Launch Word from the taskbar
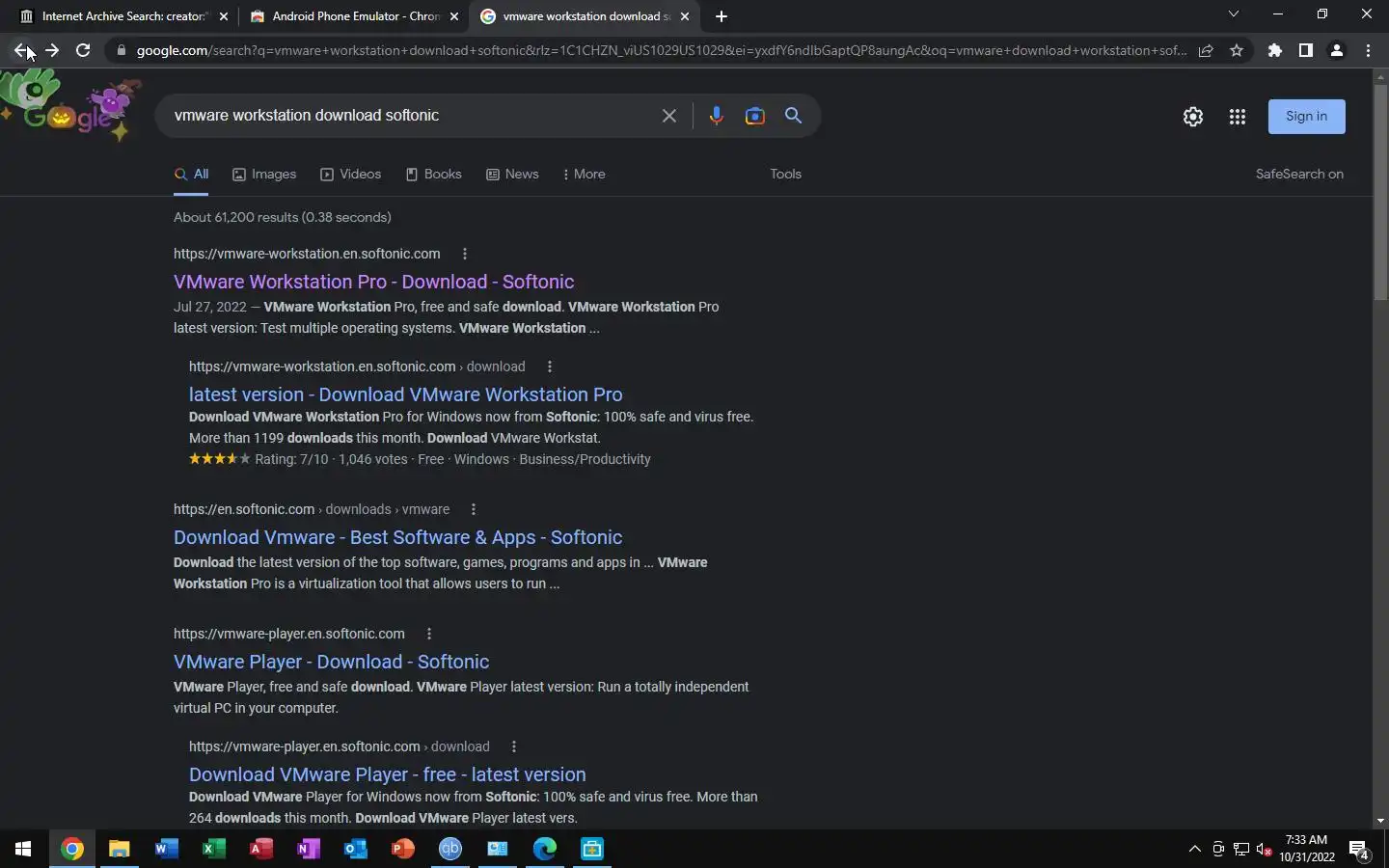This screenshot has width=1389, height=868. tap(166, 849)
